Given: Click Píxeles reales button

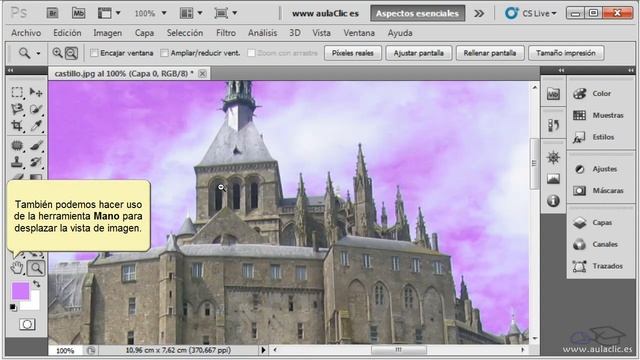Looking at the screenshot, I should pyautogui.click(x=353, y=53).
